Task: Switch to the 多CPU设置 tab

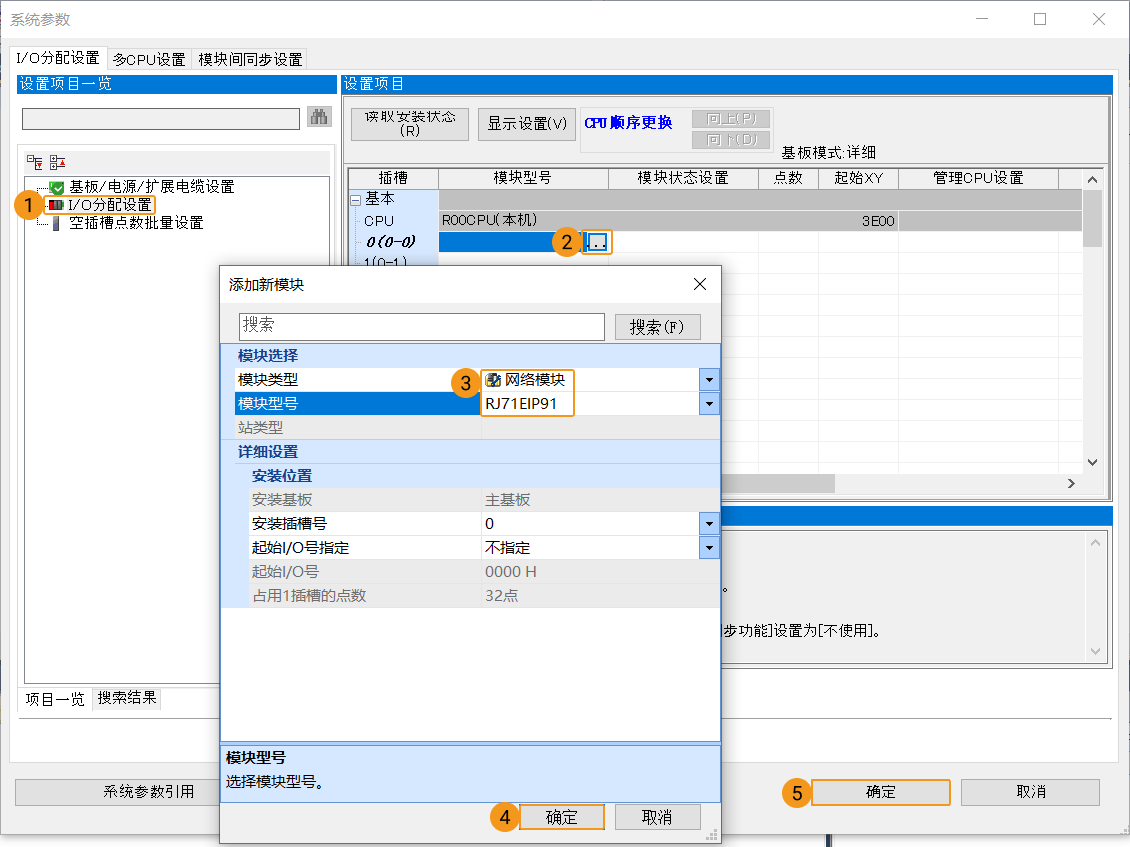Action: point(149,59)
